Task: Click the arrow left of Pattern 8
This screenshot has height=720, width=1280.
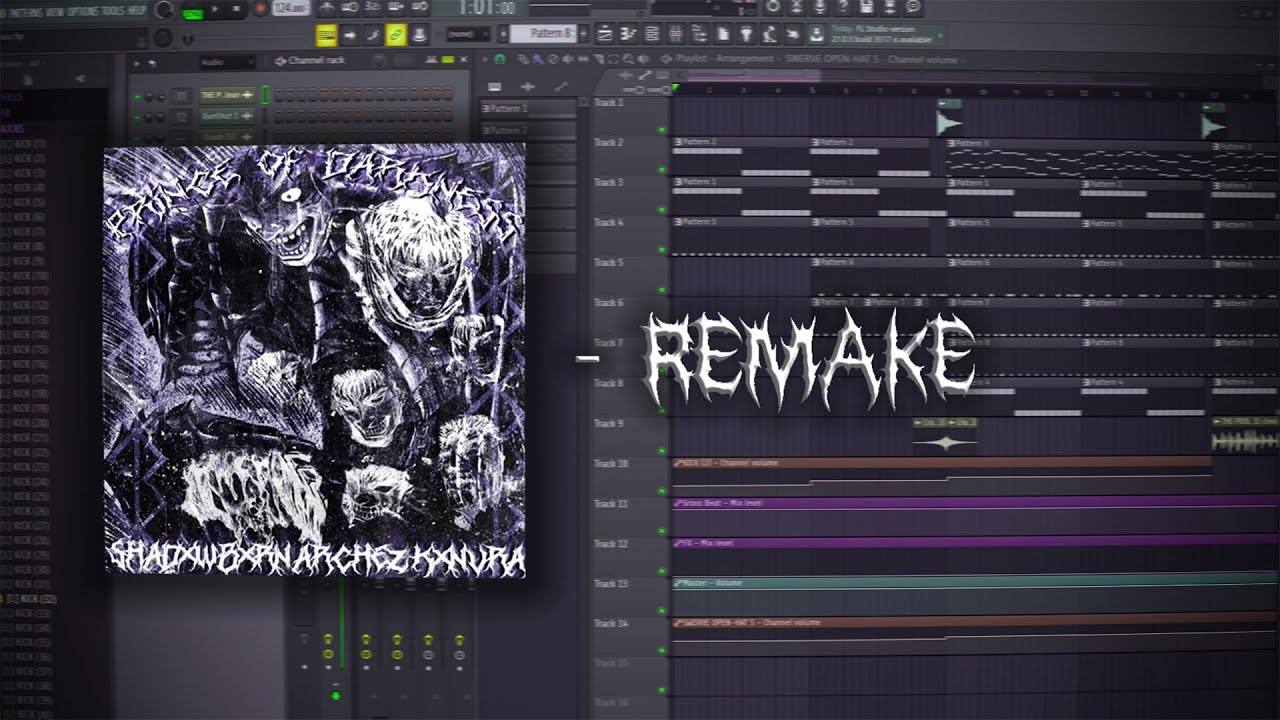Action: [503, 34]
